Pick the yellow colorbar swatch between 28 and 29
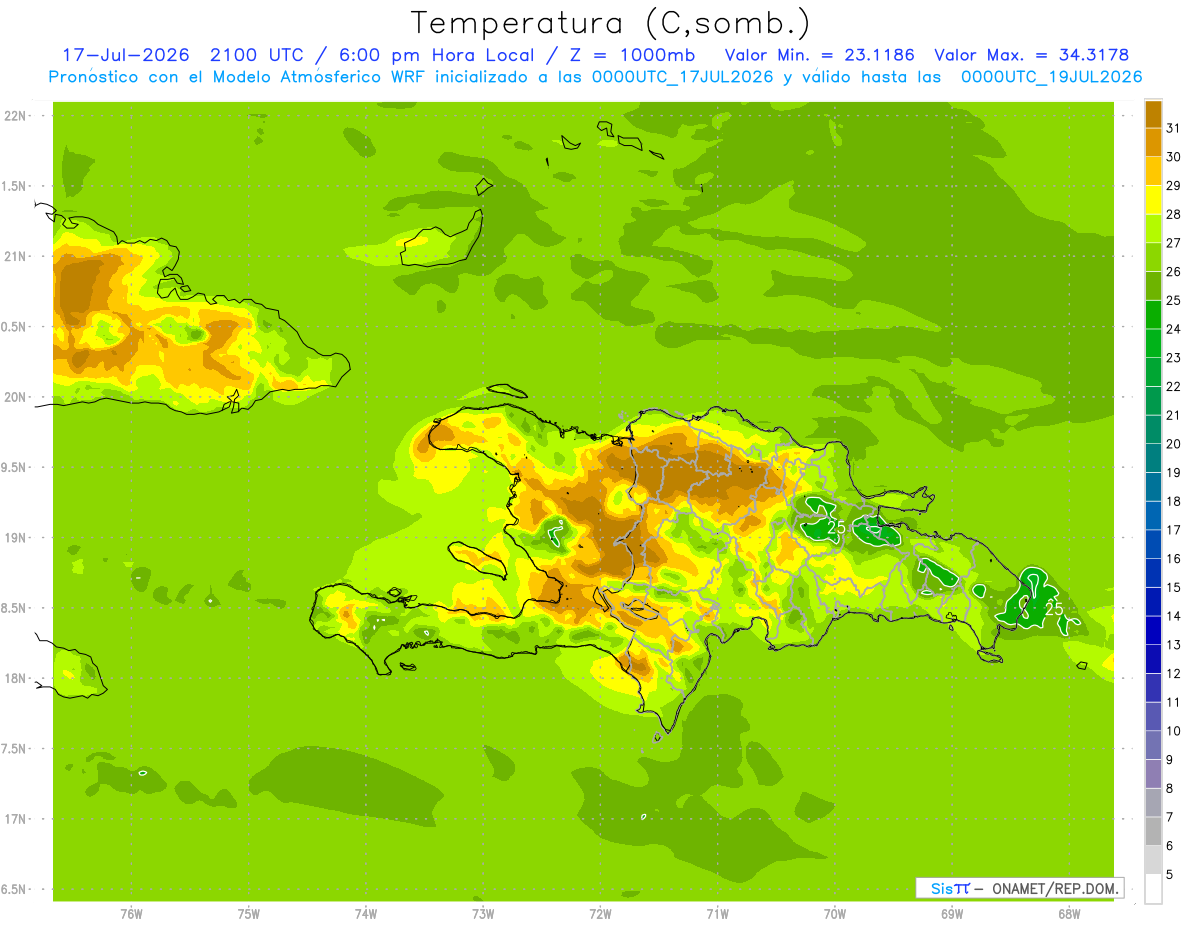1200x927 pixels. pyautogui.click(x=1153, y=200)
